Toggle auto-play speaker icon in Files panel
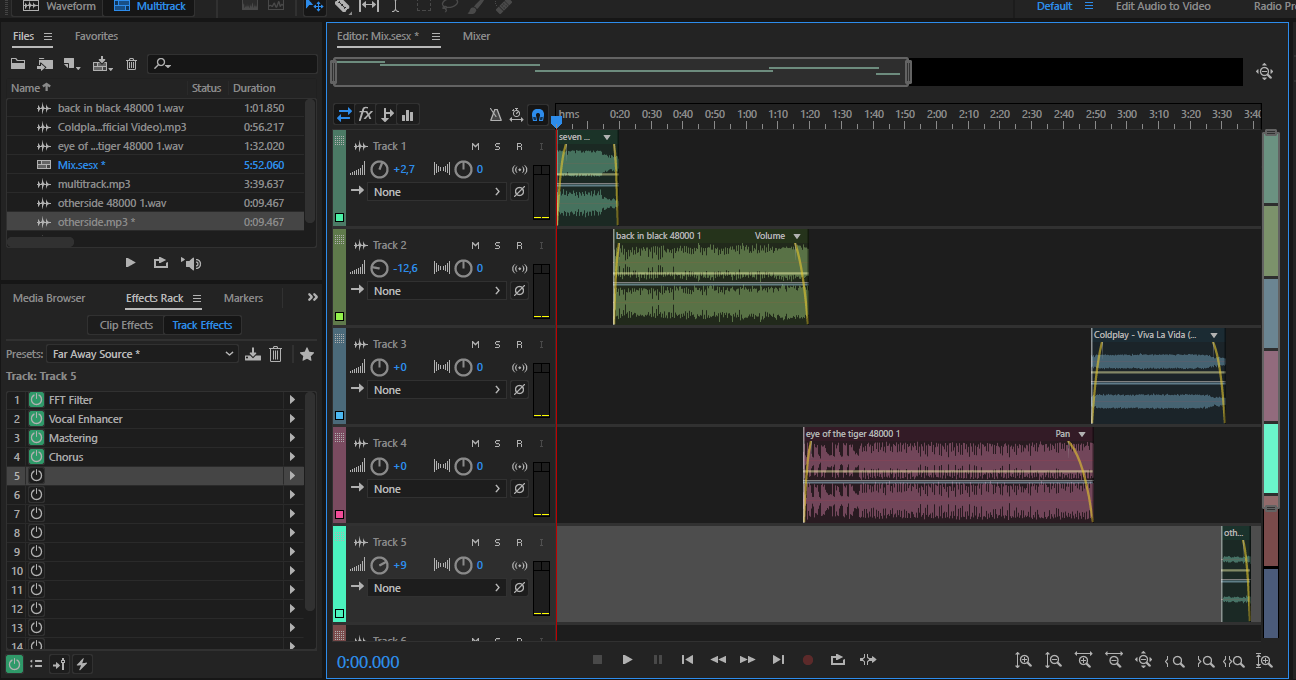The image size is (1296, 680). (x=191, y=263)
